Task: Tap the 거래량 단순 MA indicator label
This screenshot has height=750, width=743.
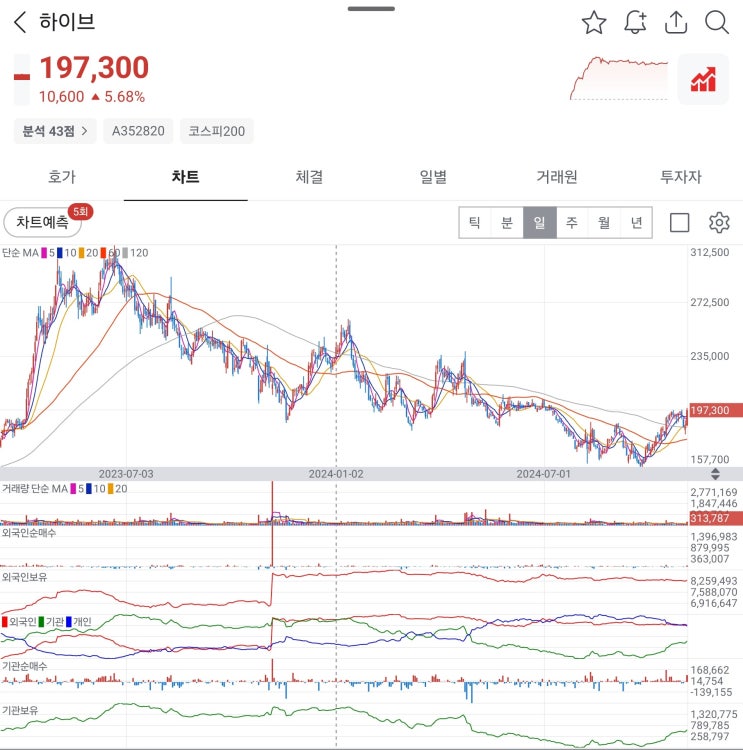Action: pos(34,488)
